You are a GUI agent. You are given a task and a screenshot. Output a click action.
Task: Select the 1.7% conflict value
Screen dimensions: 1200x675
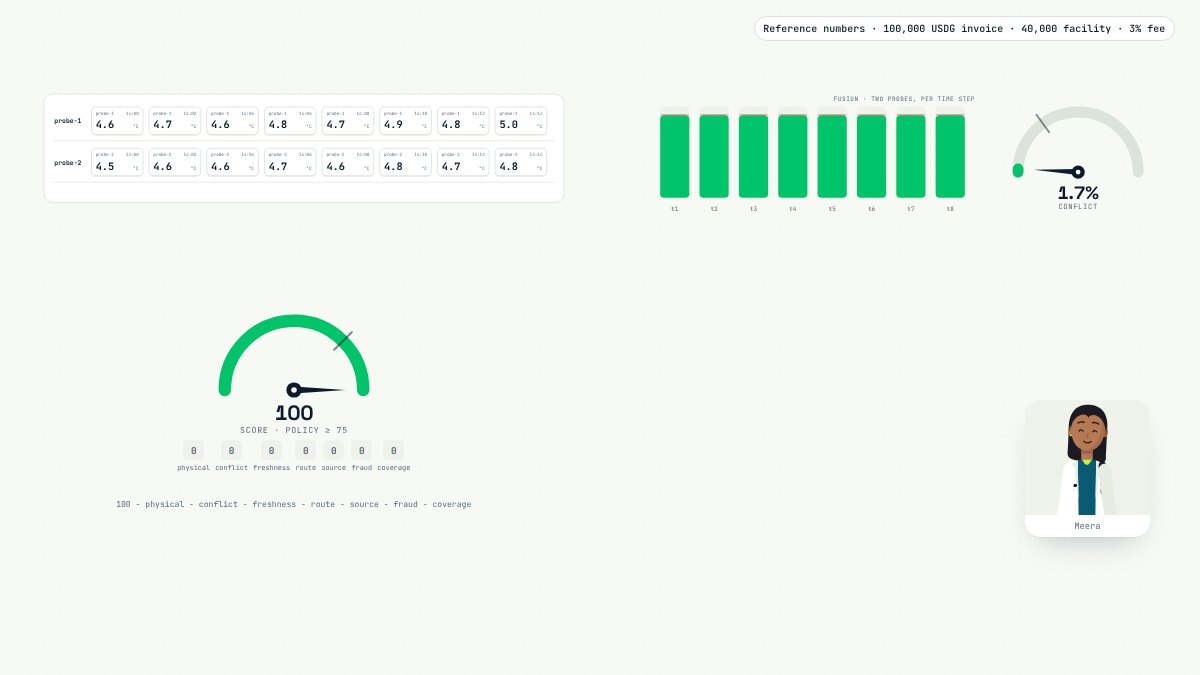(1078, 193)
